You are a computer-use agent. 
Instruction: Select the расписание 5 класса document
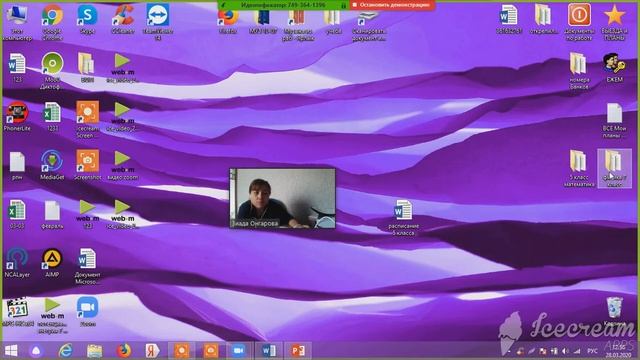click(x=403, y=218)
